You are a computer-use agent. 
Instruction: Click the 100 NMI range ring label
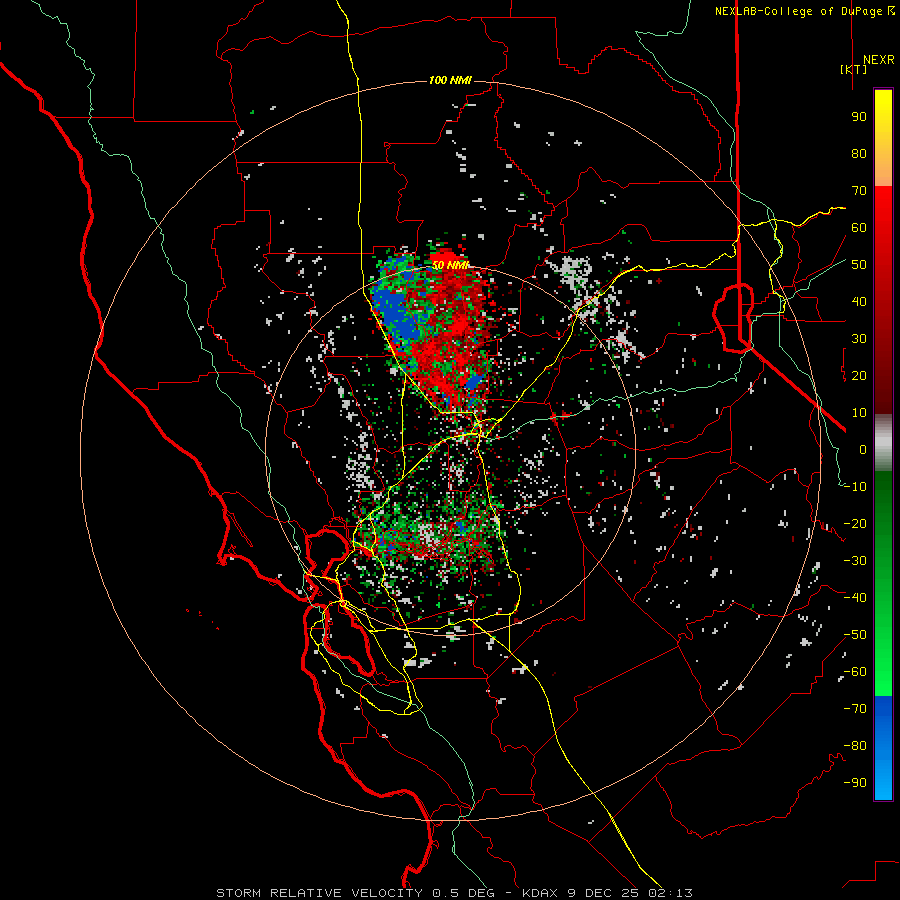[x=450, y=80]
